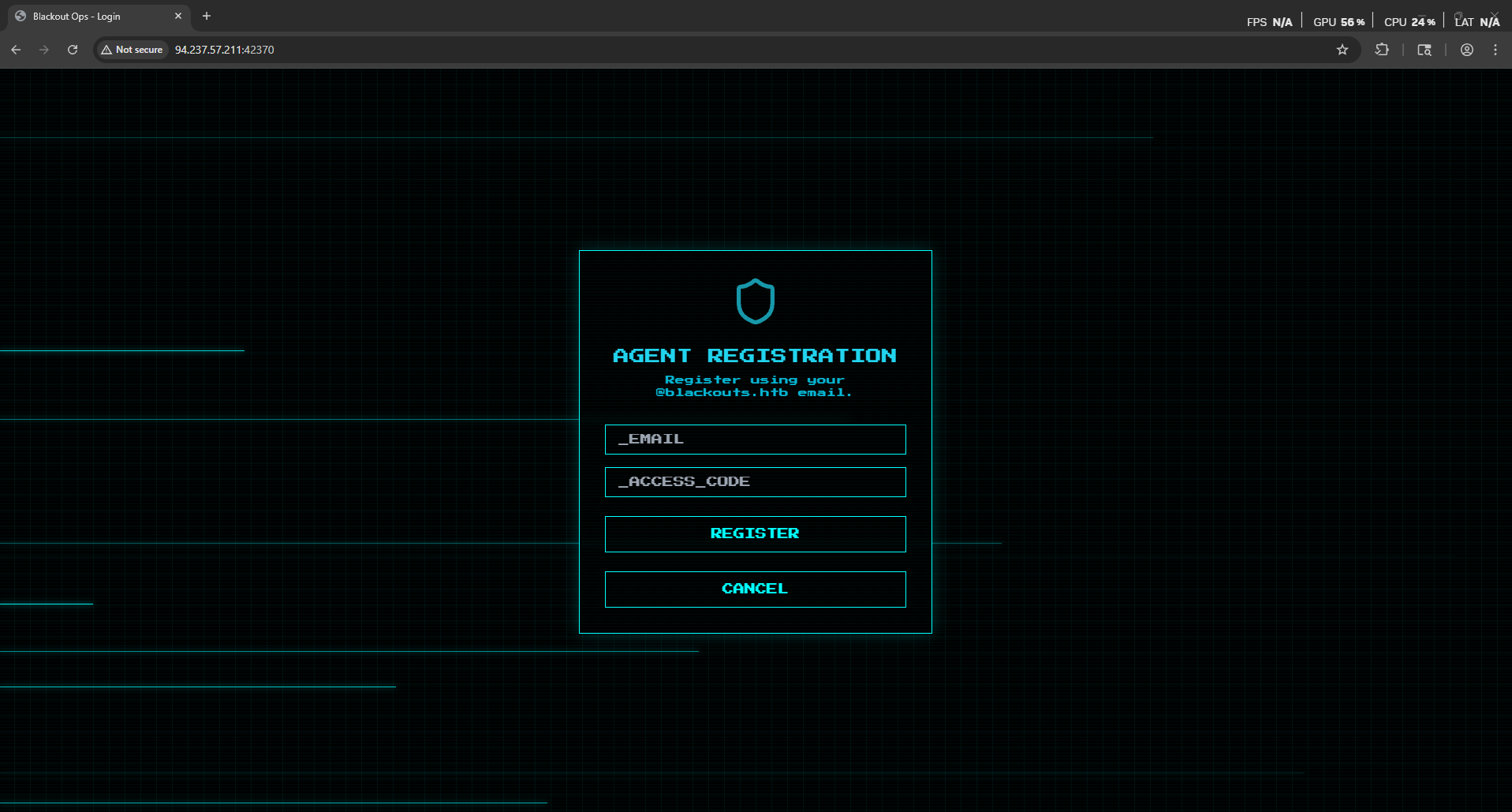
Task: Click the AGENT REGISTRATION heading
Action: coord(755,356)
